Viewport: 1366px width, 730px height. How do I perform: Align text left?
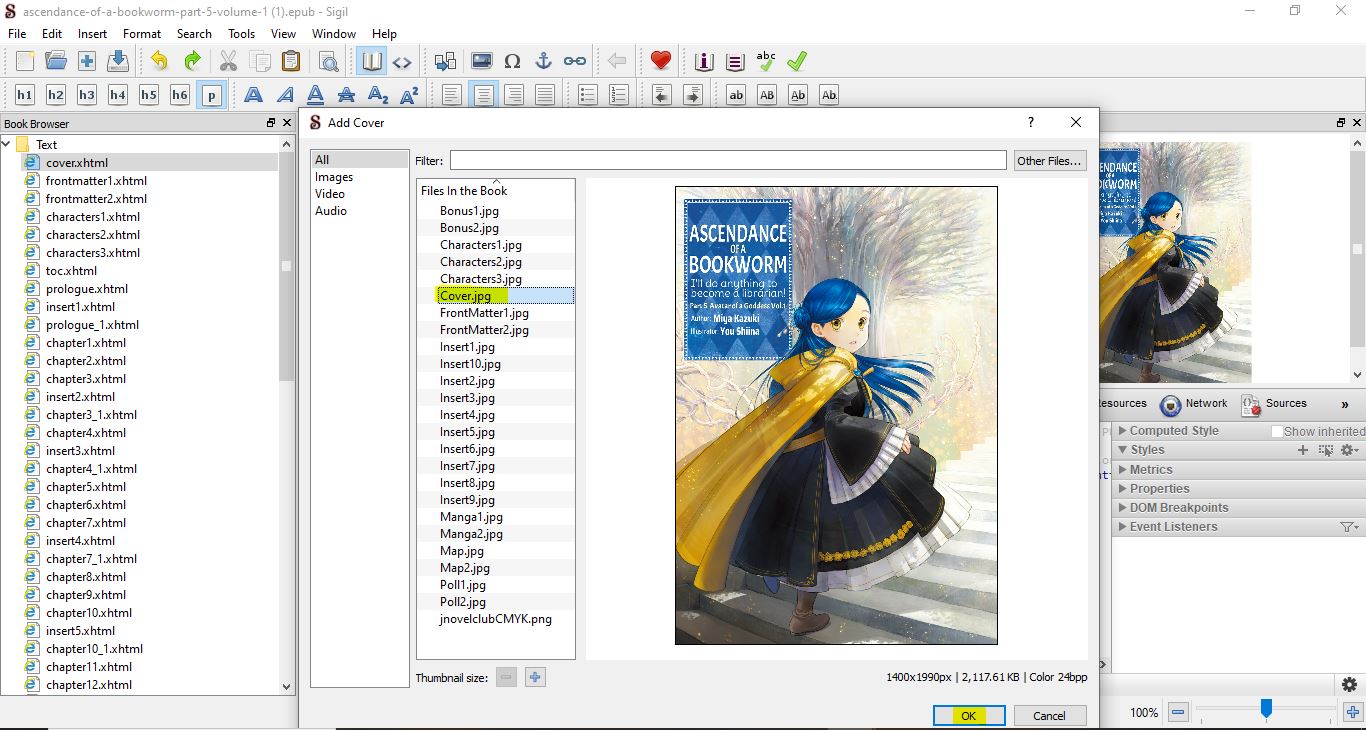coord(452,95)
